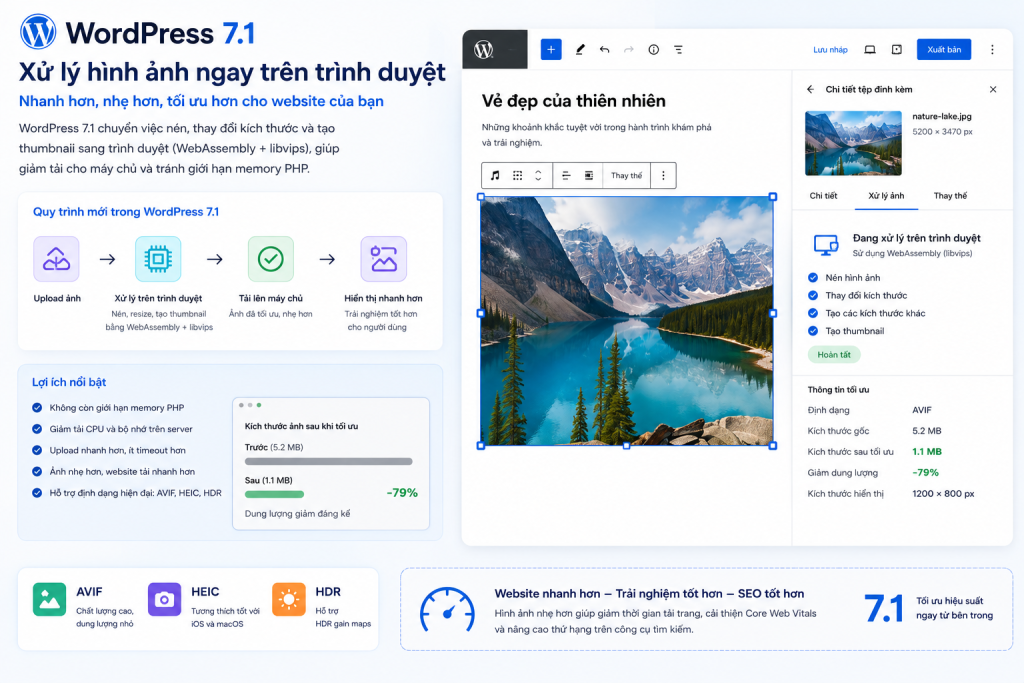Click the Lưu nháp link
Image resolution: width=1024 pixels, height=683 pixels.
coord(830,50)
